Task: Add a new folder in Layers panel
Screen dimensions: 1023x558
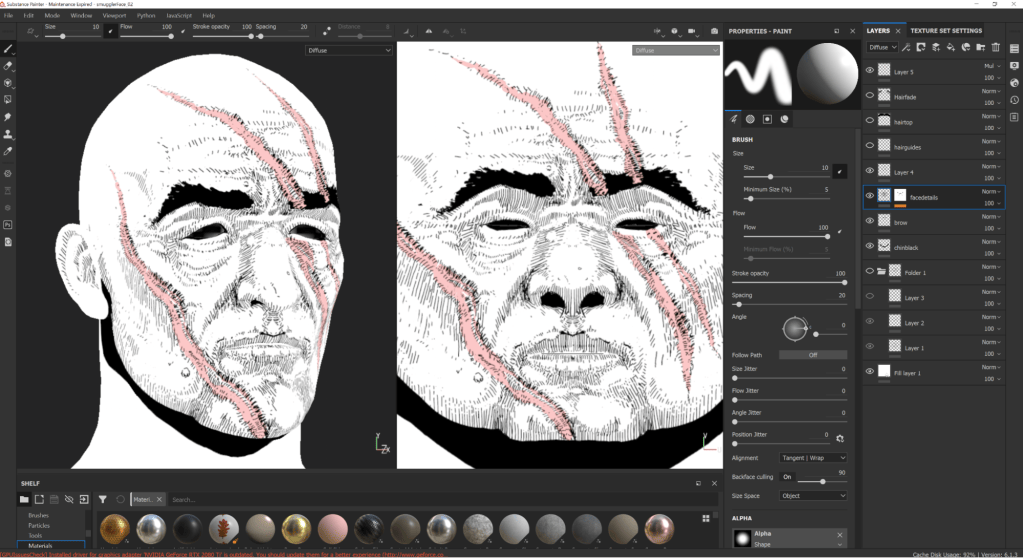Action: click(981, 47)
